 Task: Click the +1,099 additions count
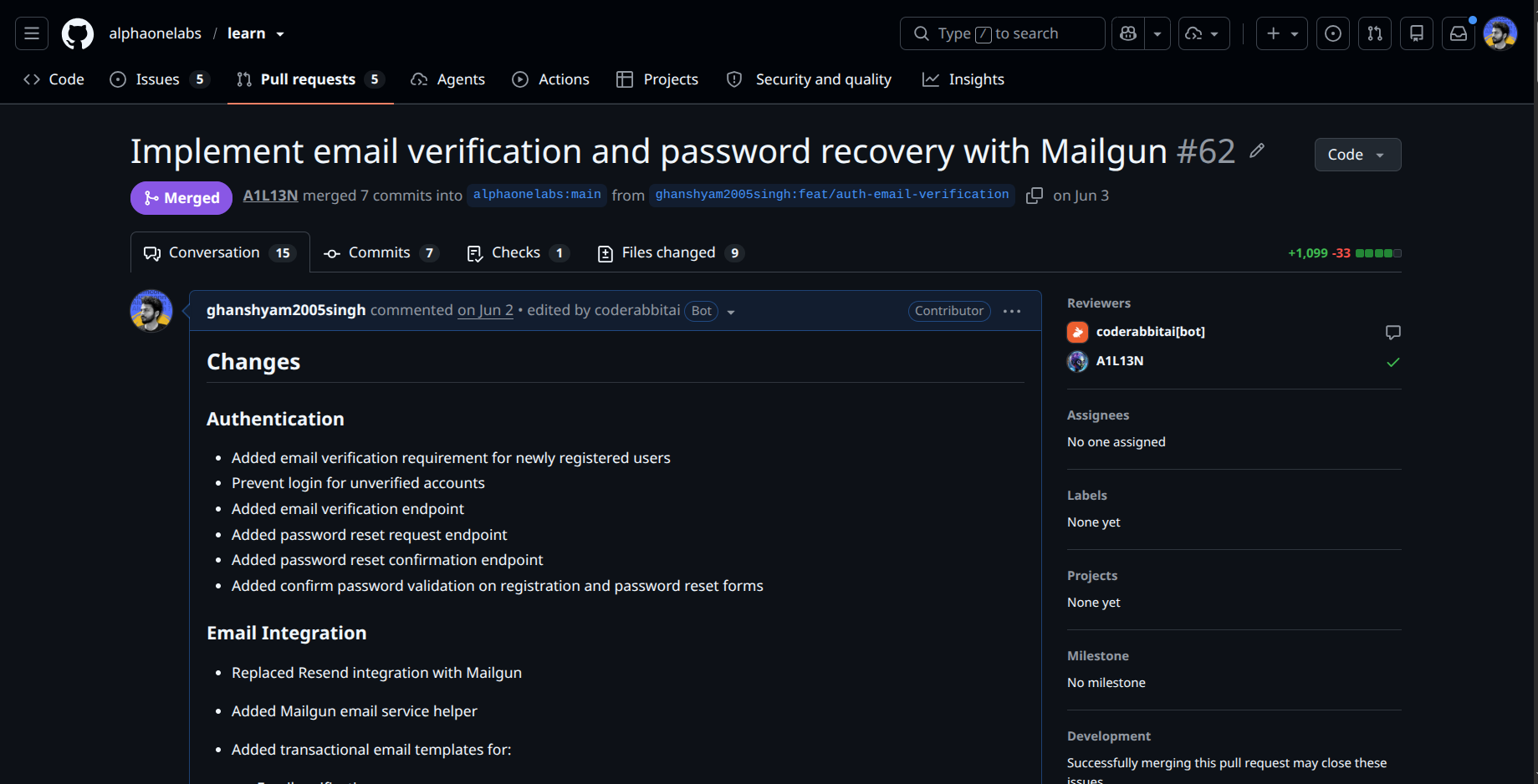pyautogui.click(x=1308, y=253)
